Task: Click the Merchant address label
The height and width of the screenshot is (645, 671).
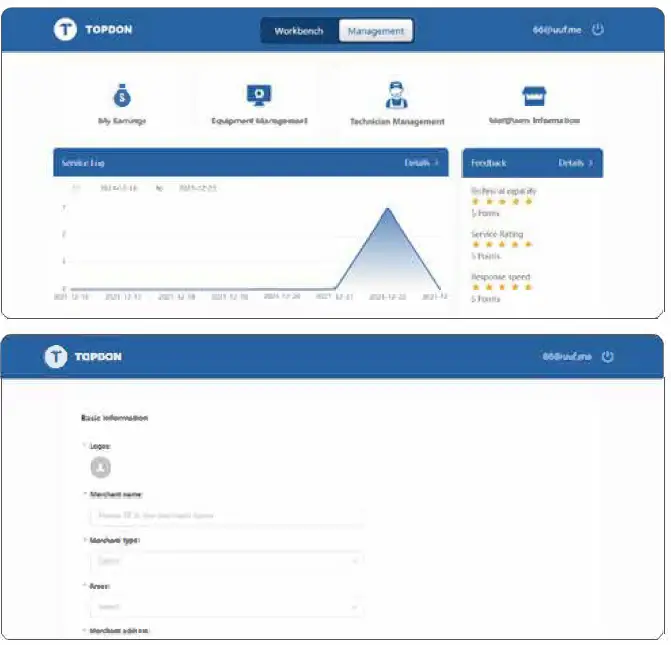Action: point(119,631)
